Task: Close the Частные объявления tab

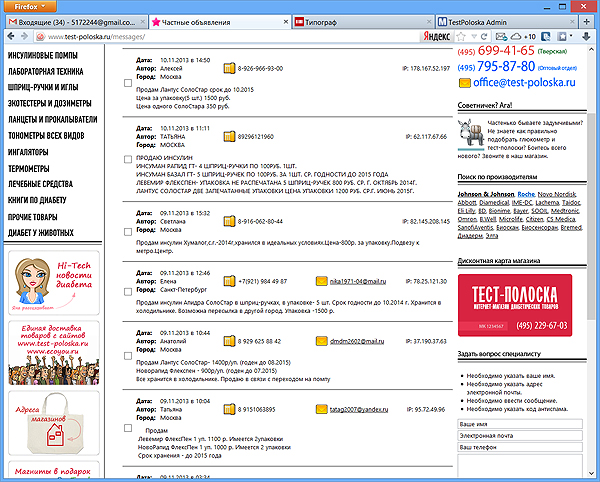Action: pos(286,22)
